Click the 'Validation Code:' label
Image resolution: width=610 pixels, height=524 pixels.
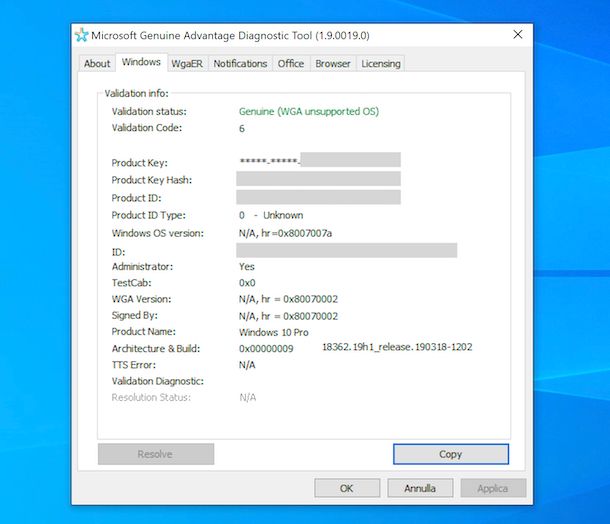[147, 128]
